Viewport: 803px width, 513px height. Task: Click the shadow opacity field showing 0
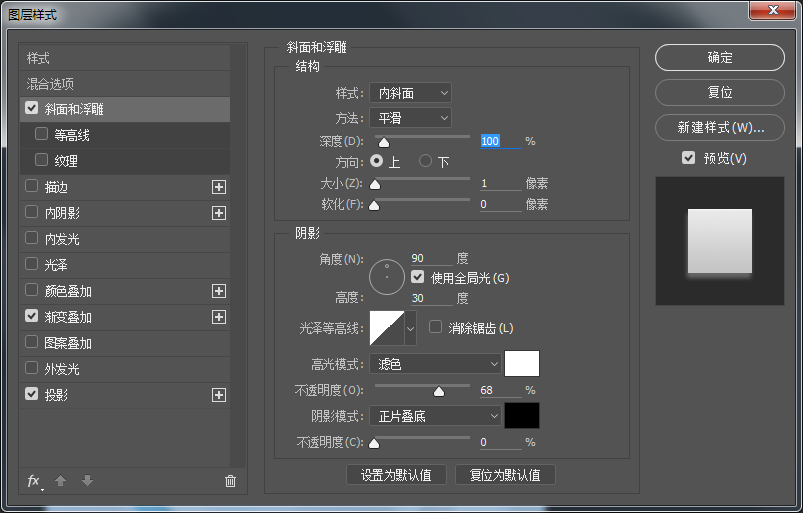500,442
